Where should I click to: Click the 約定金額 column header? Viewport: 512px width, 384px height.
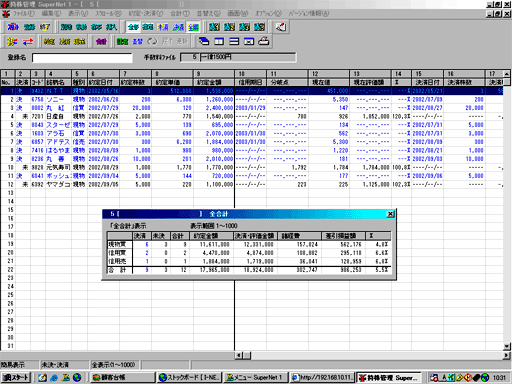point(214,82)
